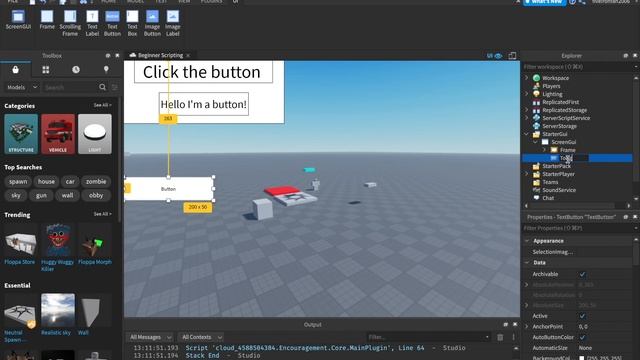Open the Output panel kebab menu

tap(513, 337)
